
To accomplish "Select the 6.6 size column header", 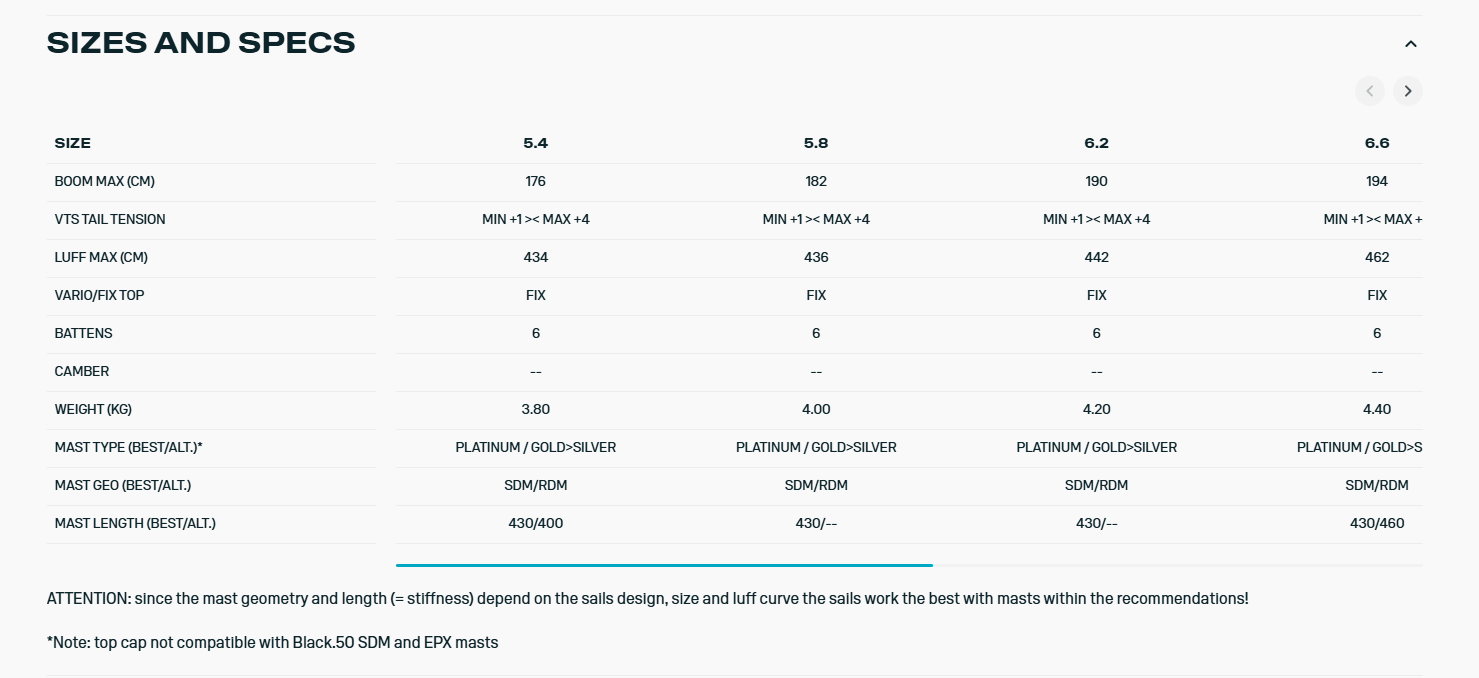I will pos(1377,143).
